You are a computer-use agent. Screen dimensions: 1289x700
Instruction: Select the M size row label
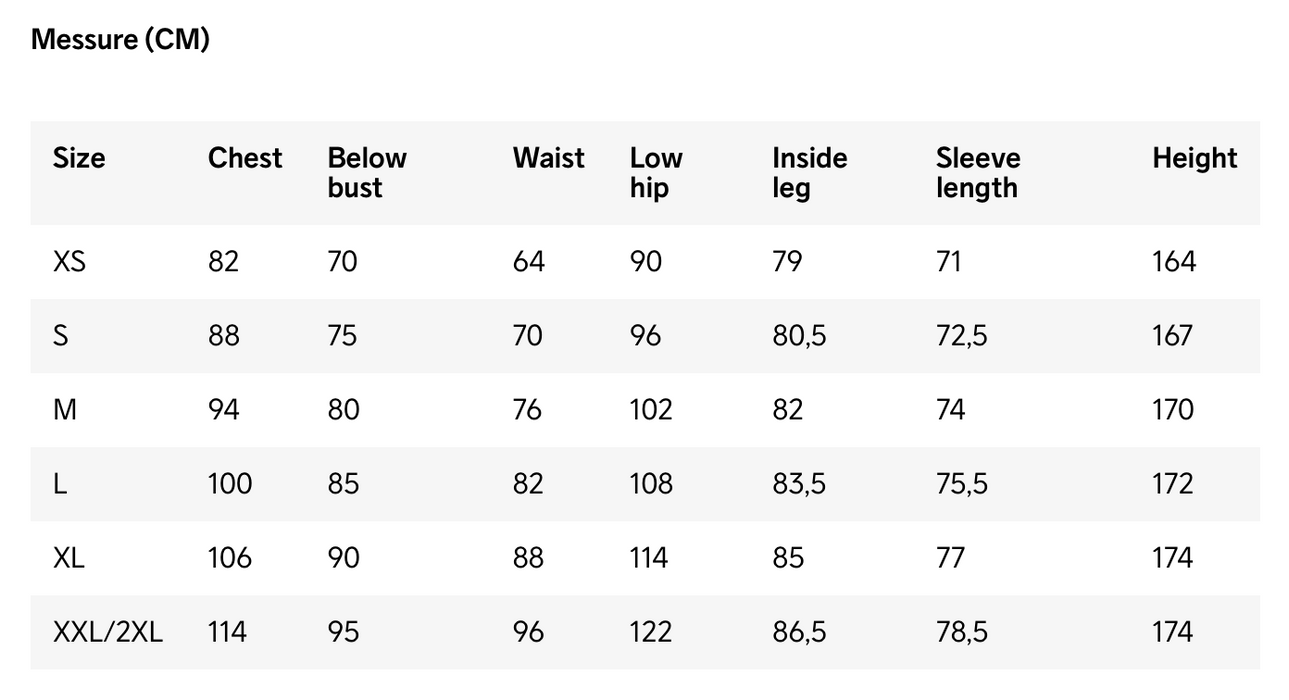click(64, 410)
